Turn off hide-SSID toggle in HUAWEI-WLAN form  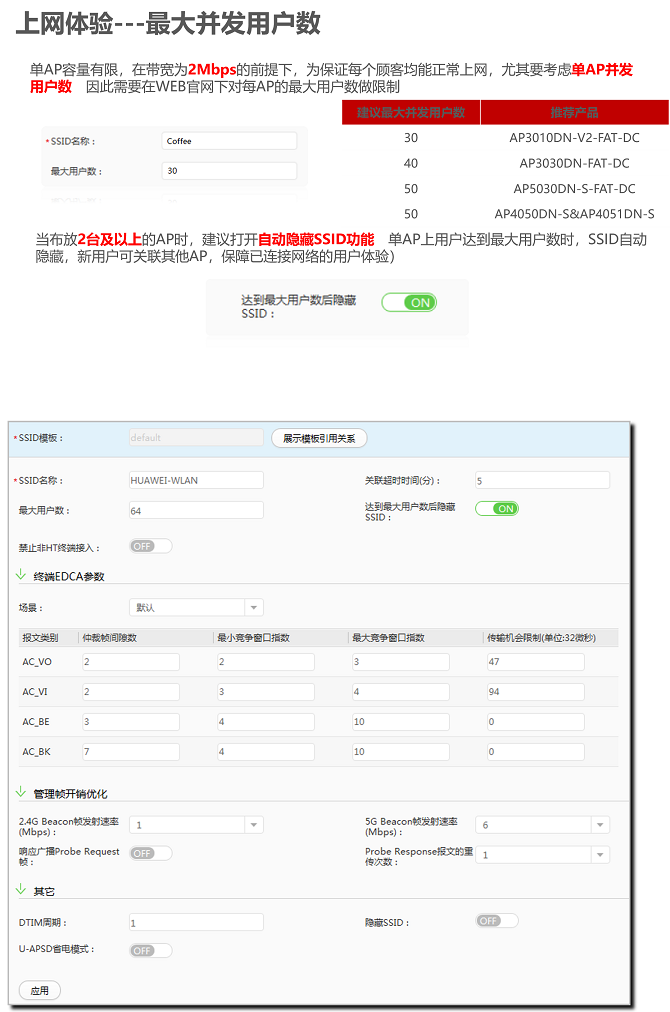(496, 508)
